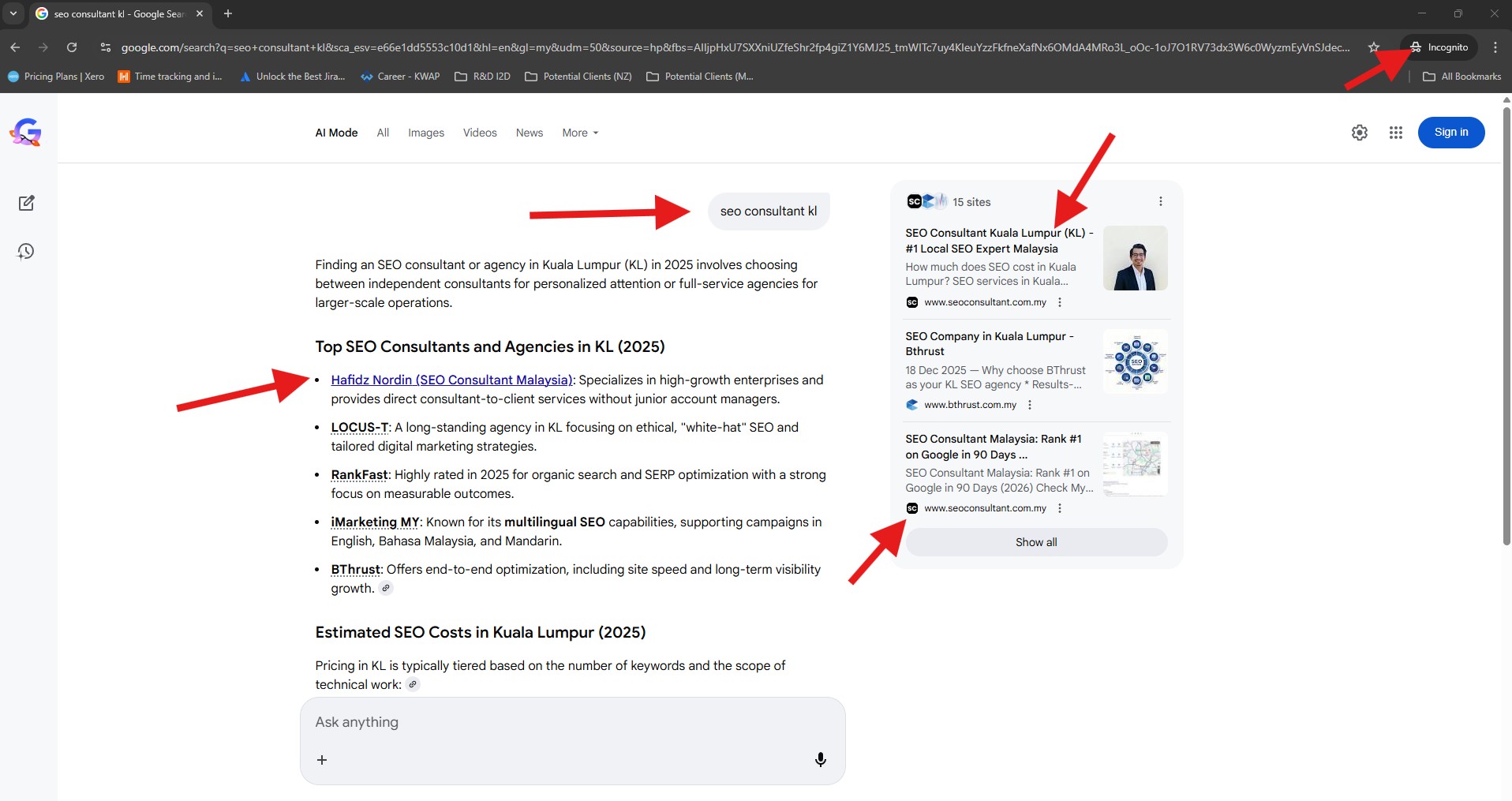Expand Potential Clients (M... bookmark folder

[700, 77]
